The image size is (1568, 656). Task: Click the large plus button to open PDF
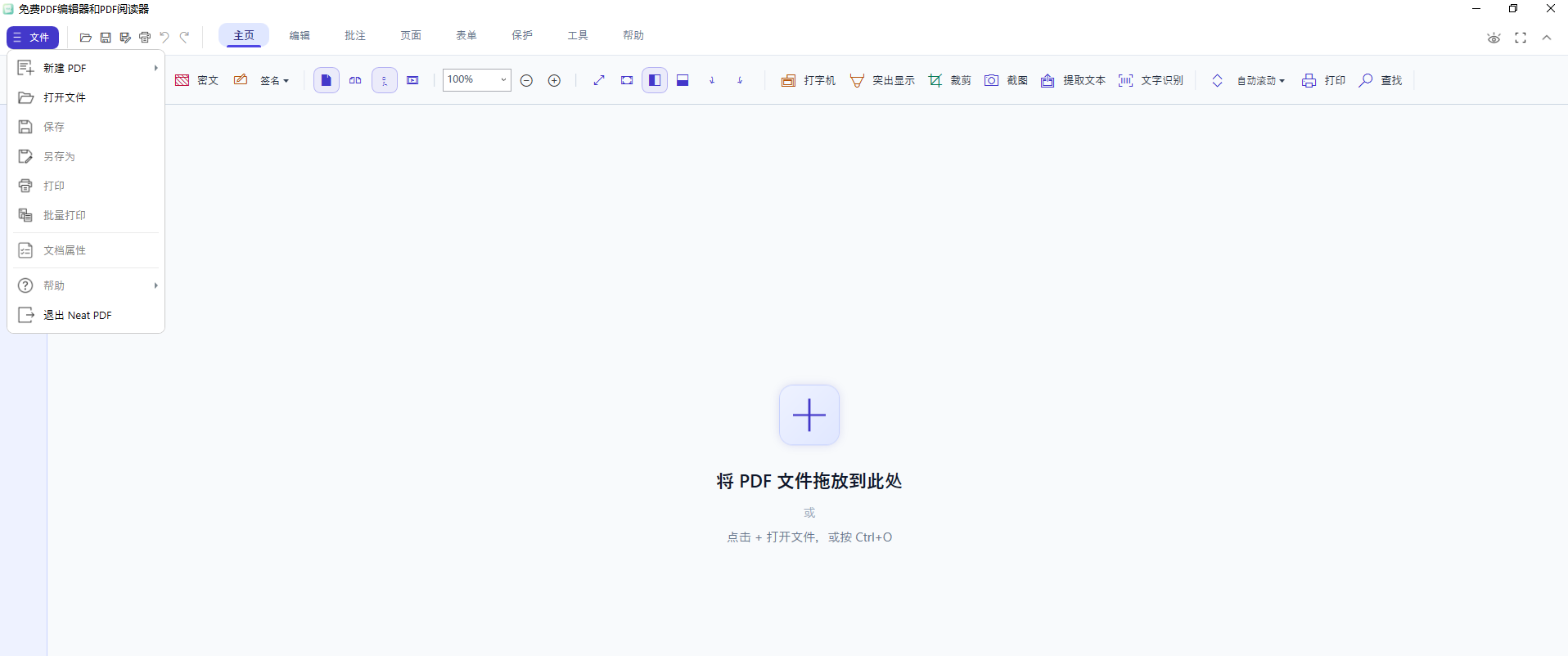pos(809,415)
